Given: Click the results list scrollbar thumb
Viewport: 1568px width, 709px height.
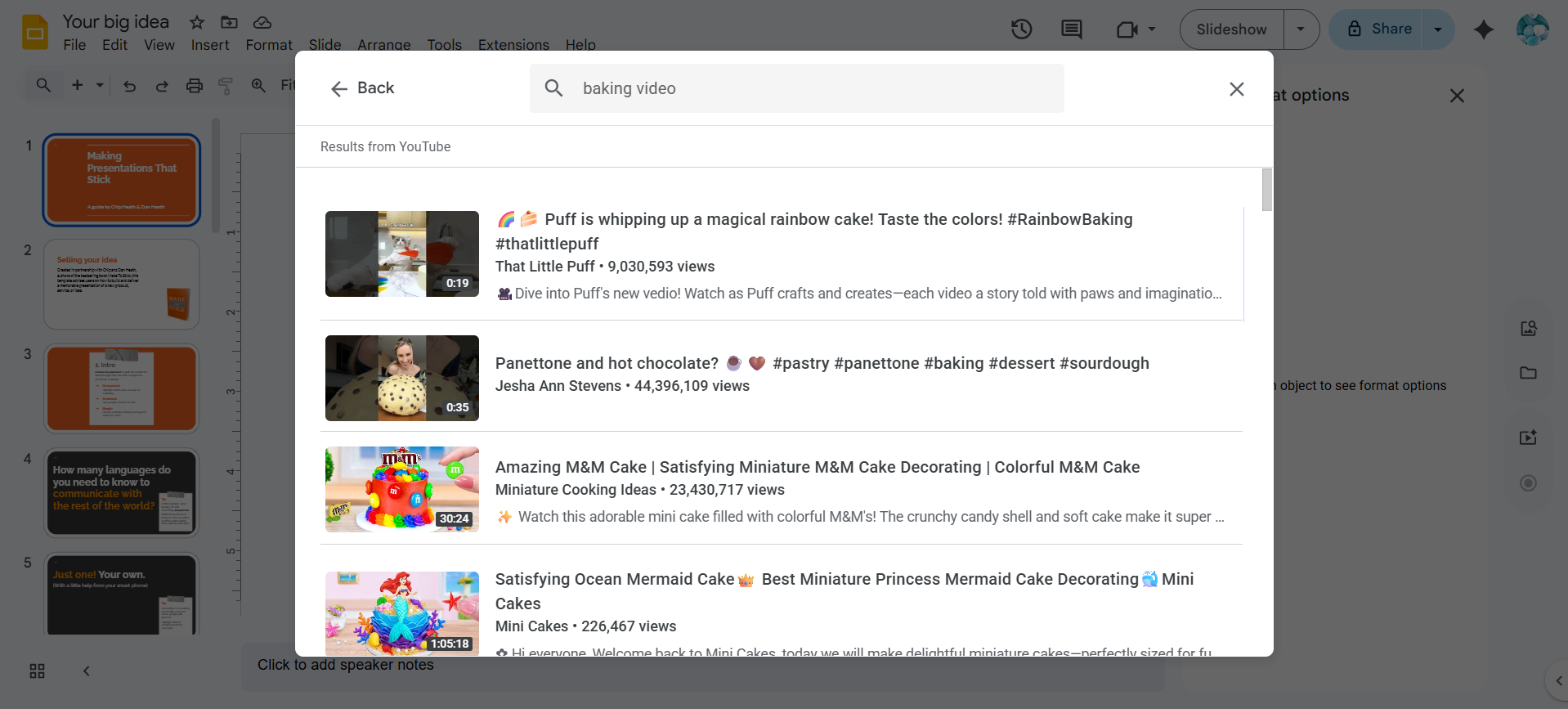Looking at the screenshot, I should pos(1267,190).
